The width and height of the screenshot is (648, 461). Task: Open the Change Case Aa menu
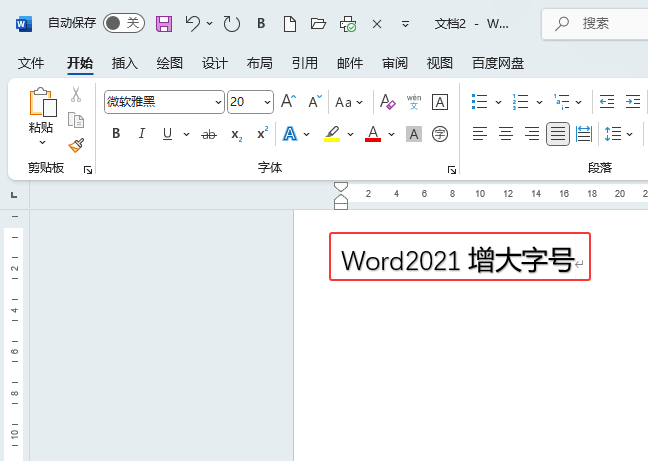click(x=349, y=102)
